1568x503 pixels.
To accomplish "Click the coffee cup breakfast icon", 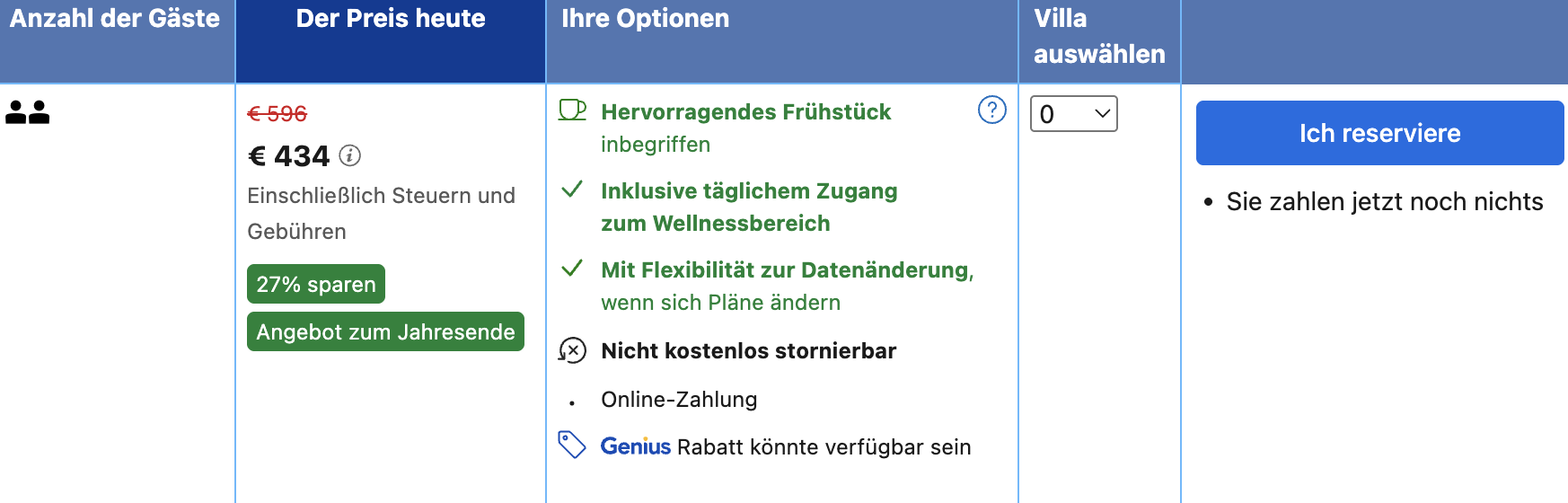I will [572, 110].
